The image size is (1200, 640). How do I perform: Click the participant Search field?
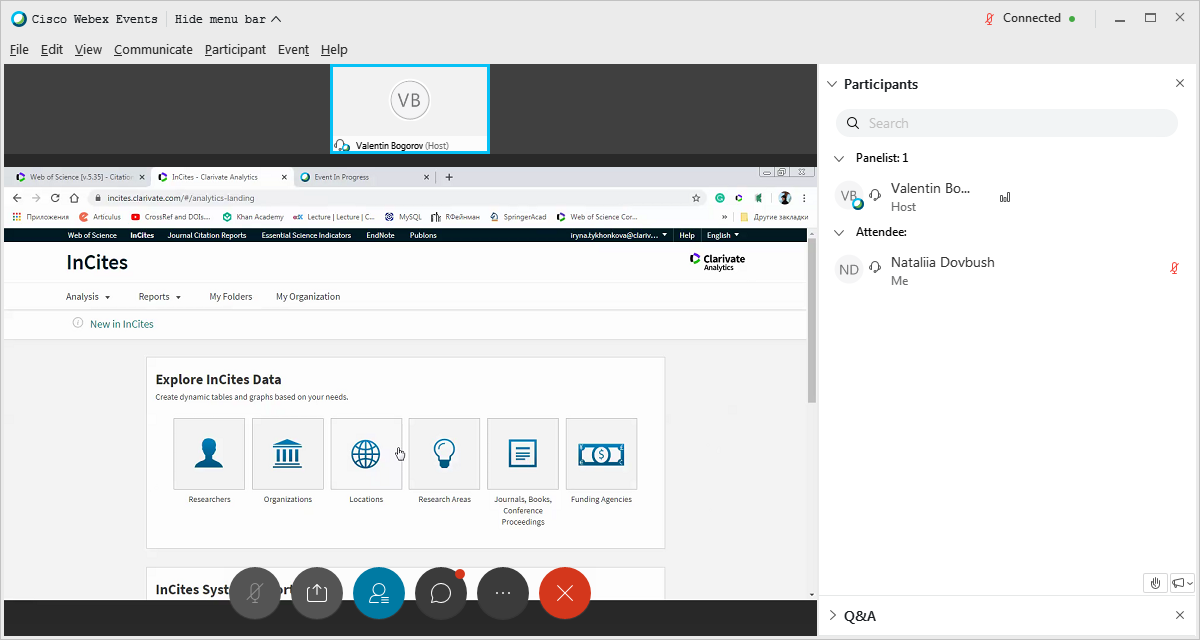click(x=1007, y=123)
